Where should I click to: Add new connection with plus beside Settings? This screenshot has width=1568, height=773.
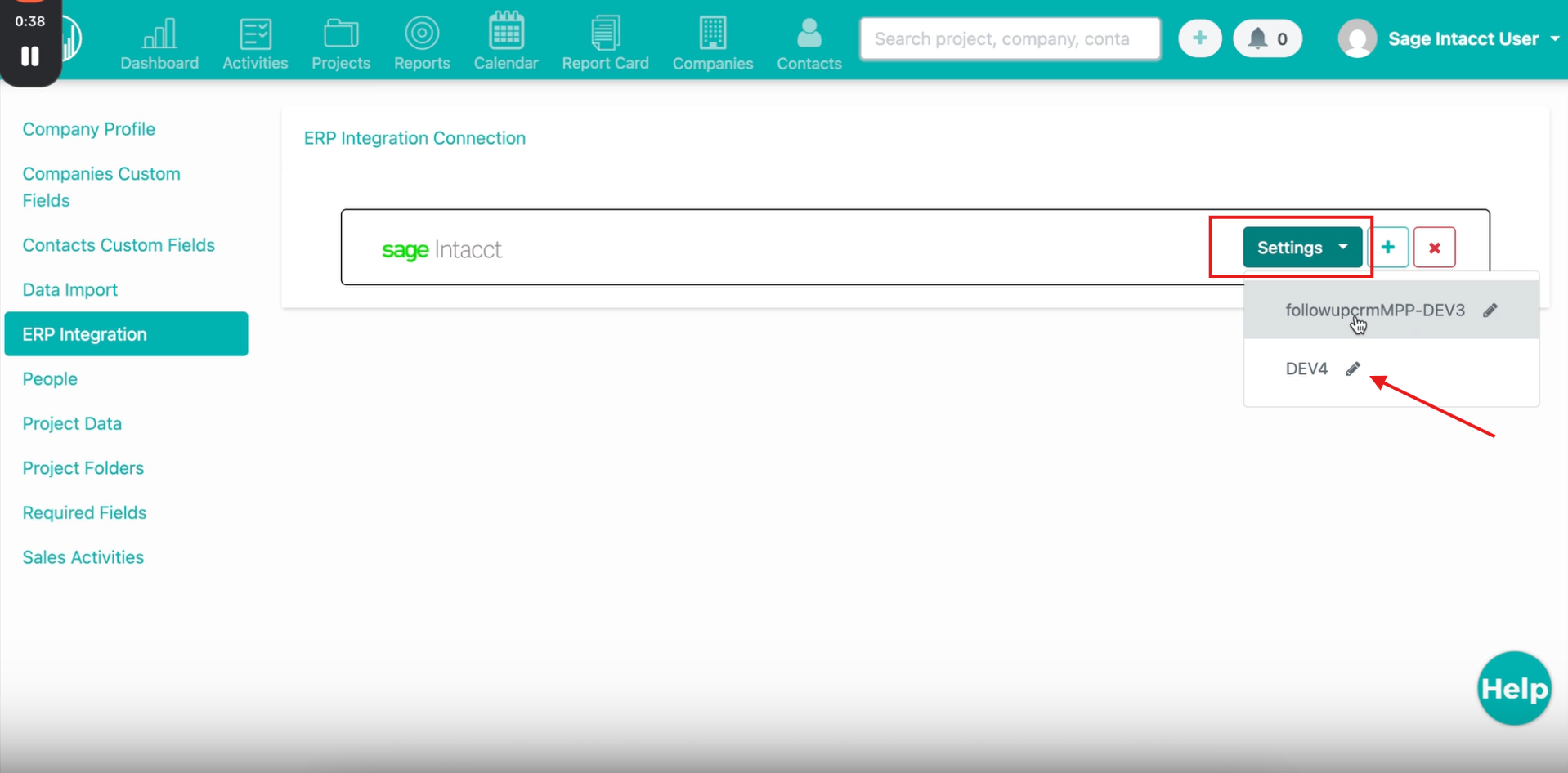(x=1388, y=248)
